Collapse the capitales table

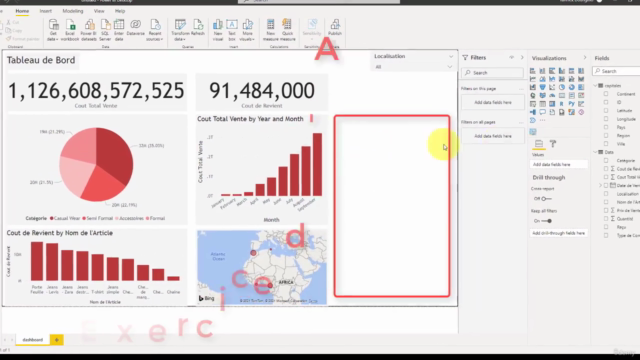coord(596,86)
